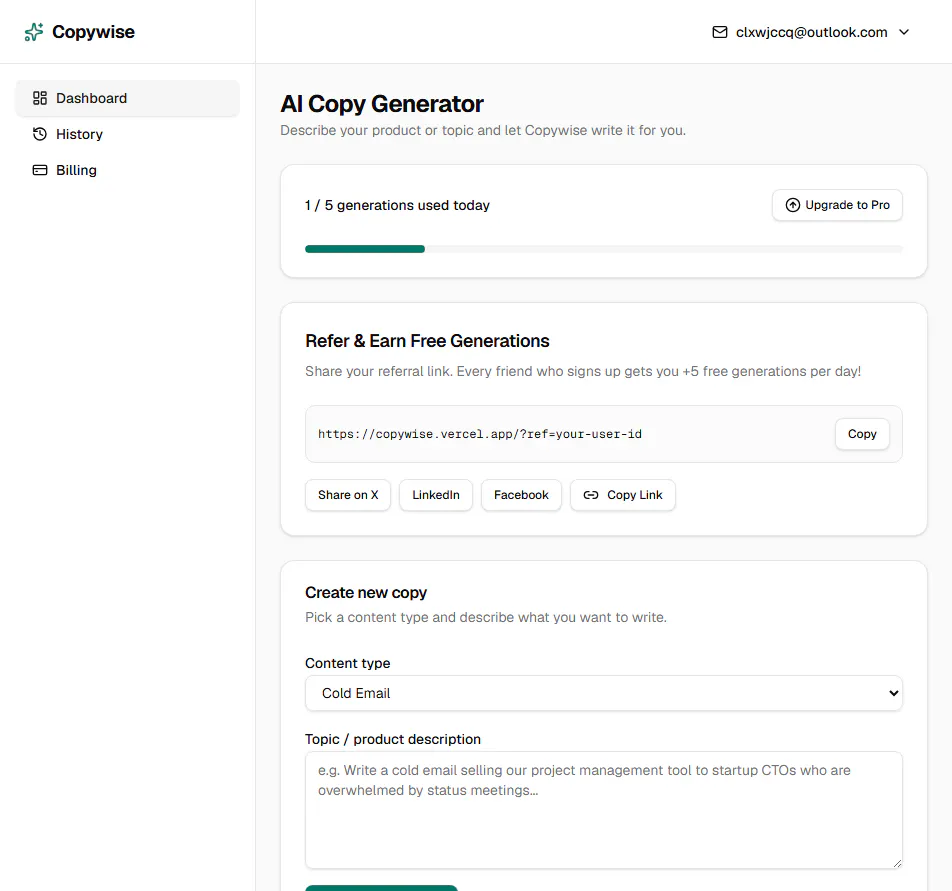The image size is (952, 891).
Task: Copy the referral URL with Copy button
Action: click(862, 434)
